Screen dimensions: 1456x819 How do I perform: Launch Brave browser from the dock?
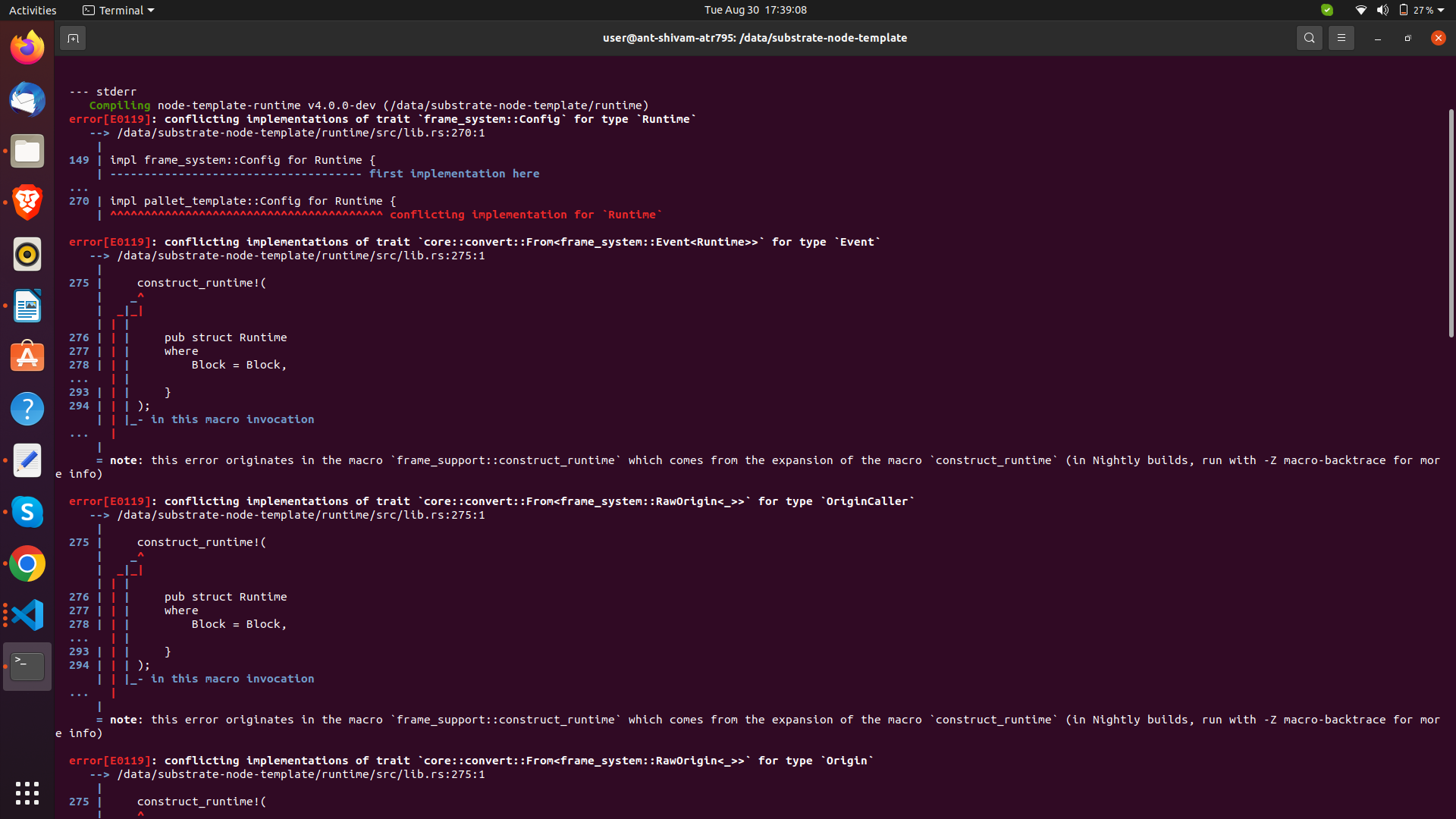[x=27, y=202]
